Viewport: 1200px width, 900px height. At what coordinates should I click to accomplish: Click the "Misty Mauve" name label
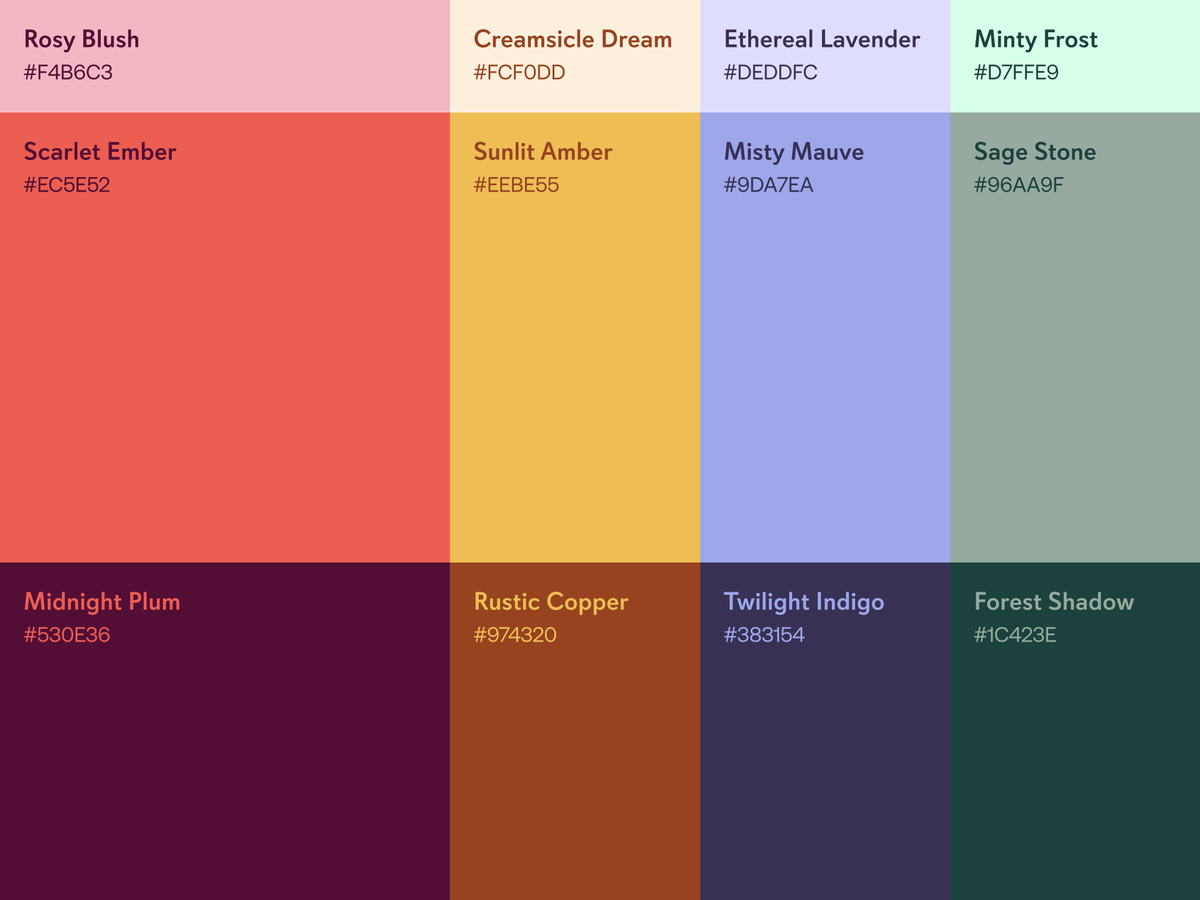[x=794, y=152]
